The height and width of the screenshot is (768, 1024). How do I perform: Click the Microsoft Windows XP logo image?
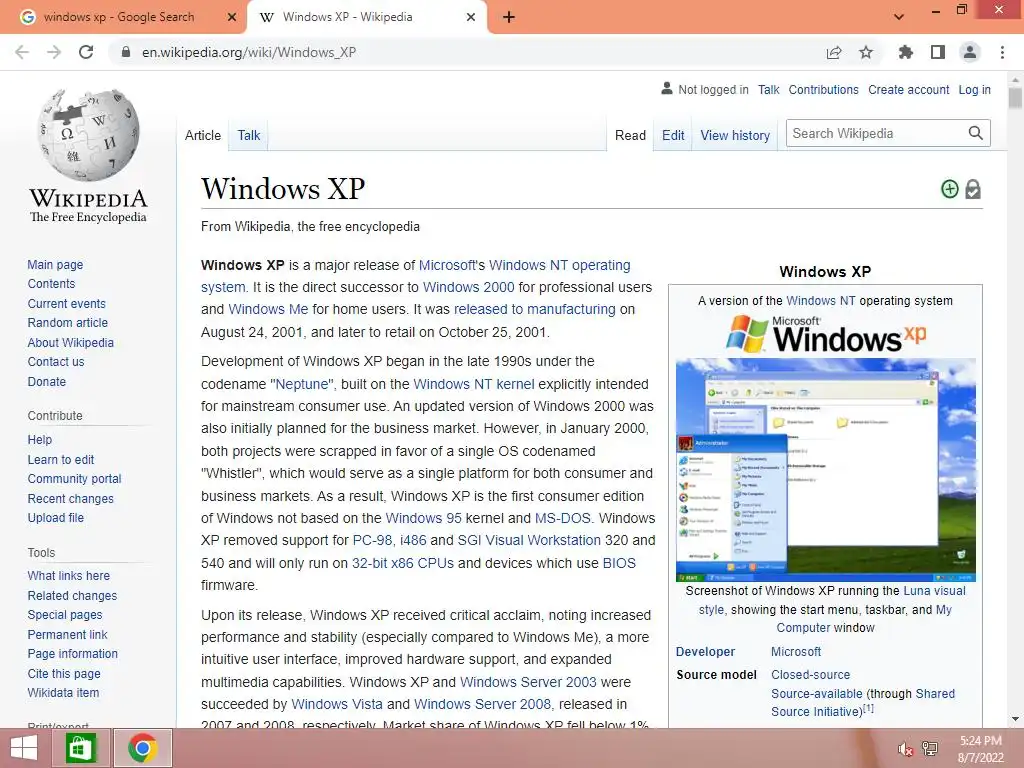(x=825, y=333)
